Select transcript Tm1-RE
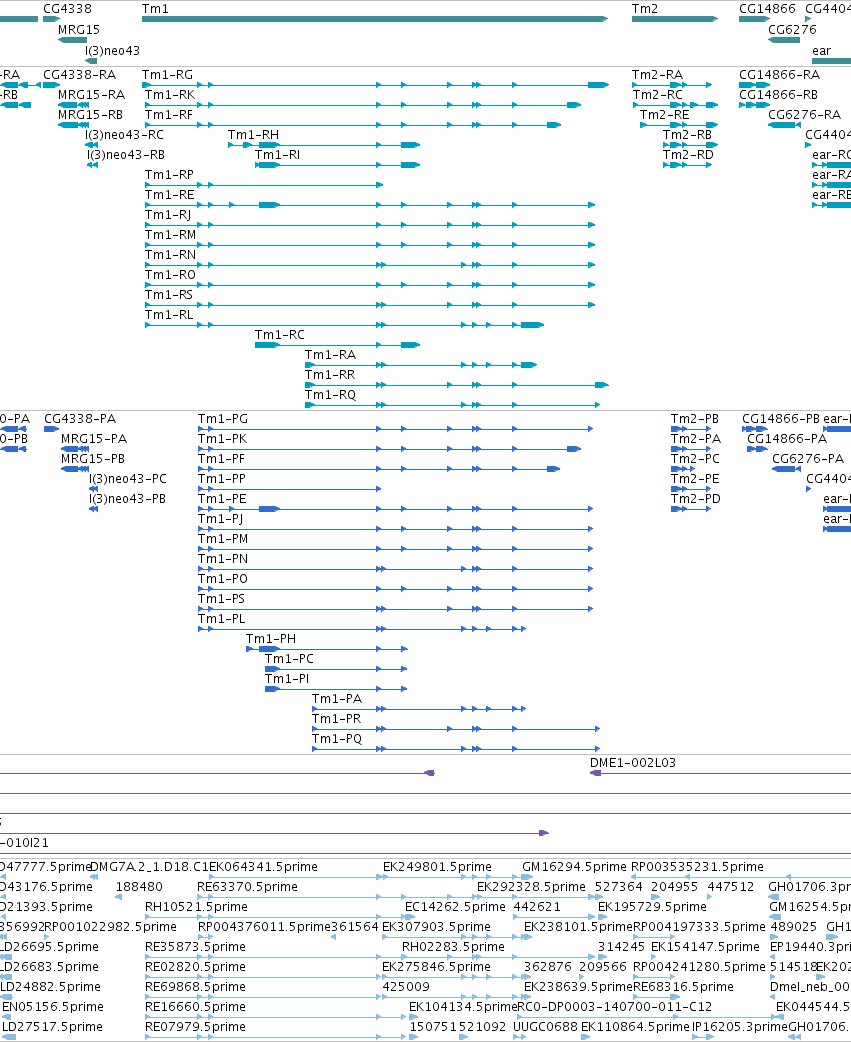The height and width of the screenshot is (1042, 851). [370, 205]
